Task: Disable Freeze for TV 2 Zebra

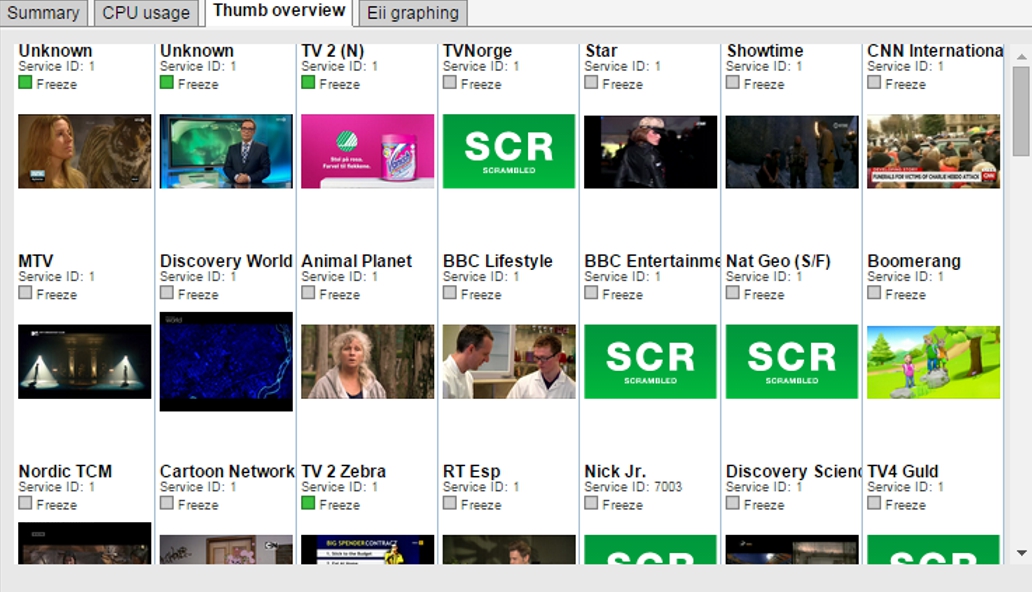Action: click(x=308, y=503)
